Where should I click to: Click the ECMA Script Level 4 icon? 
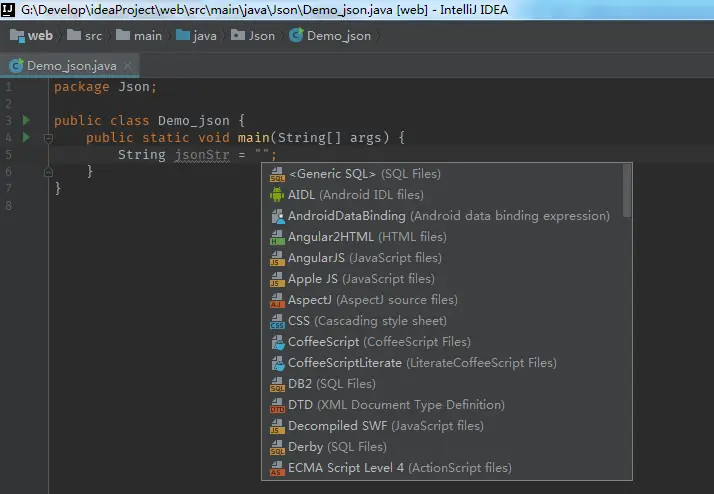pyautogui.click(x=277, y=468)
